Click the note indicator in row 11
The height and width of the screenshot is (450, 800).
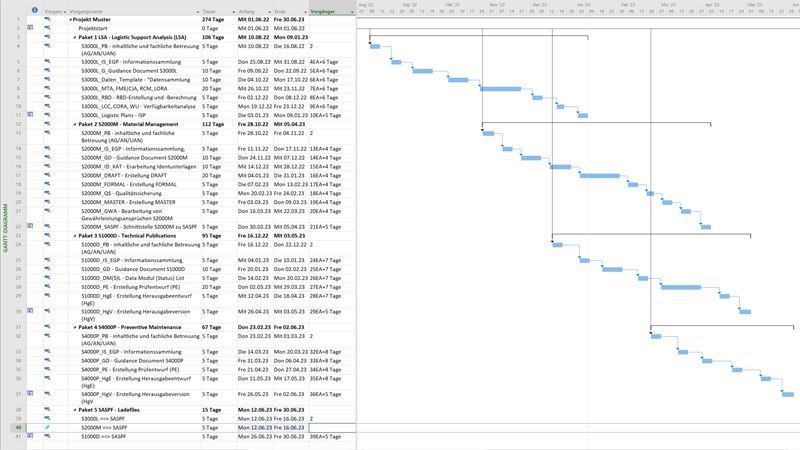31,114
